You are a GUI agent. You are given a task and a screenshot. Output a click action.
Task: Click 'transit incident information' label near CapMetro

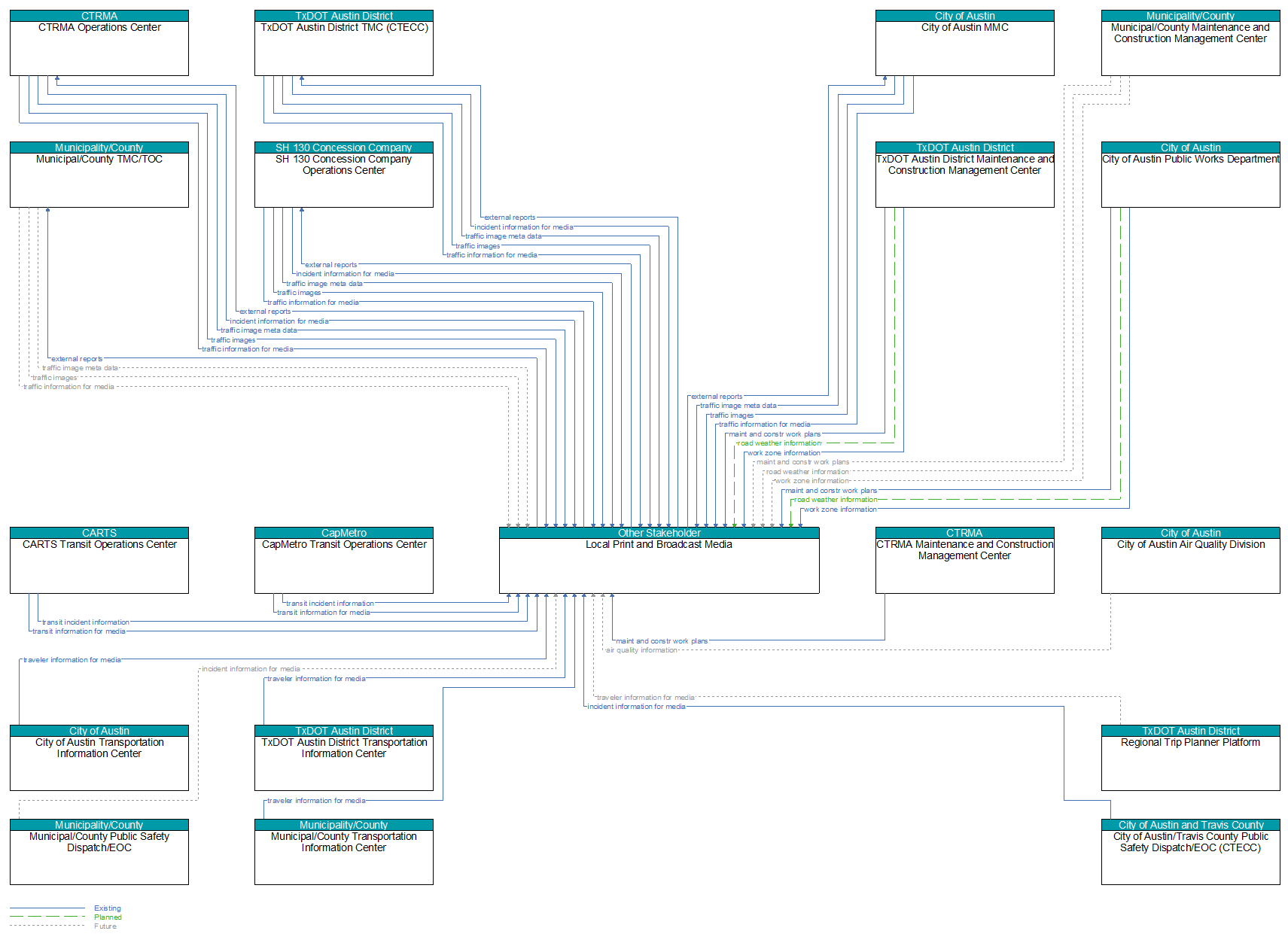330,604
